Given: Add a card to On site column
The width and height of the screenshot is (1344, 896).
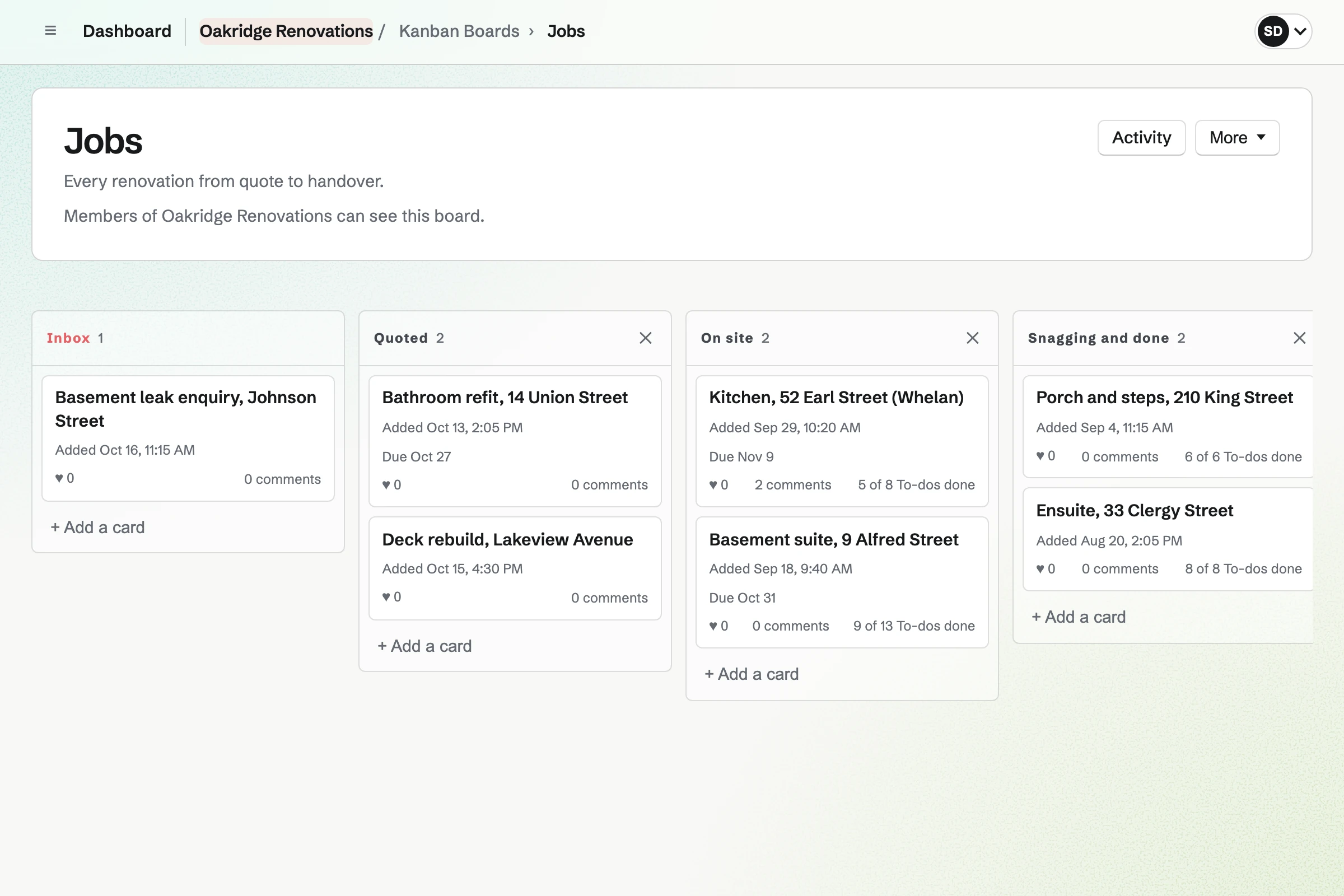Looking at the screenshot, I should [752, 674].
